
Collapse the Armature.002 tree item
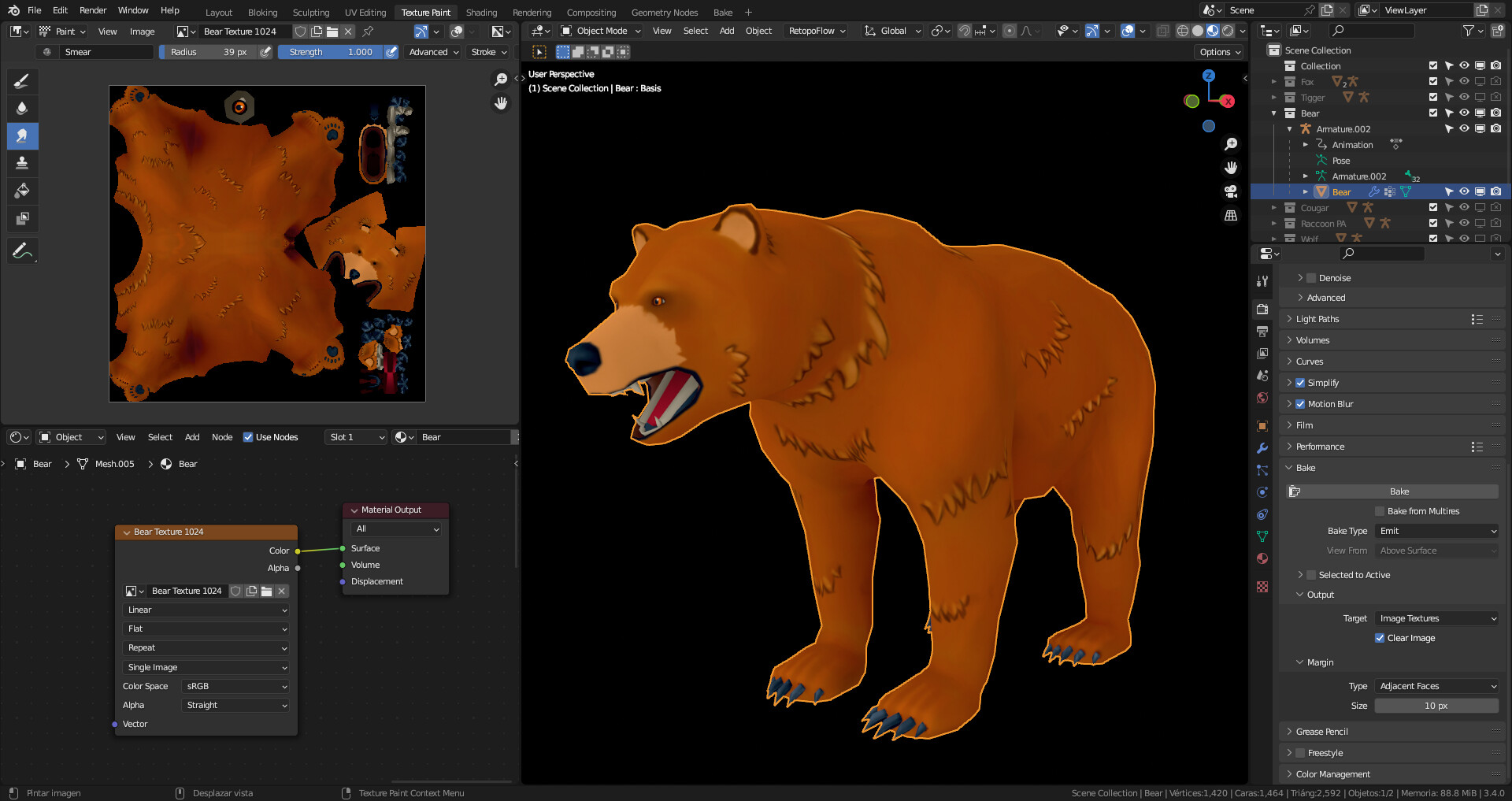click(x=1289, y=128)
